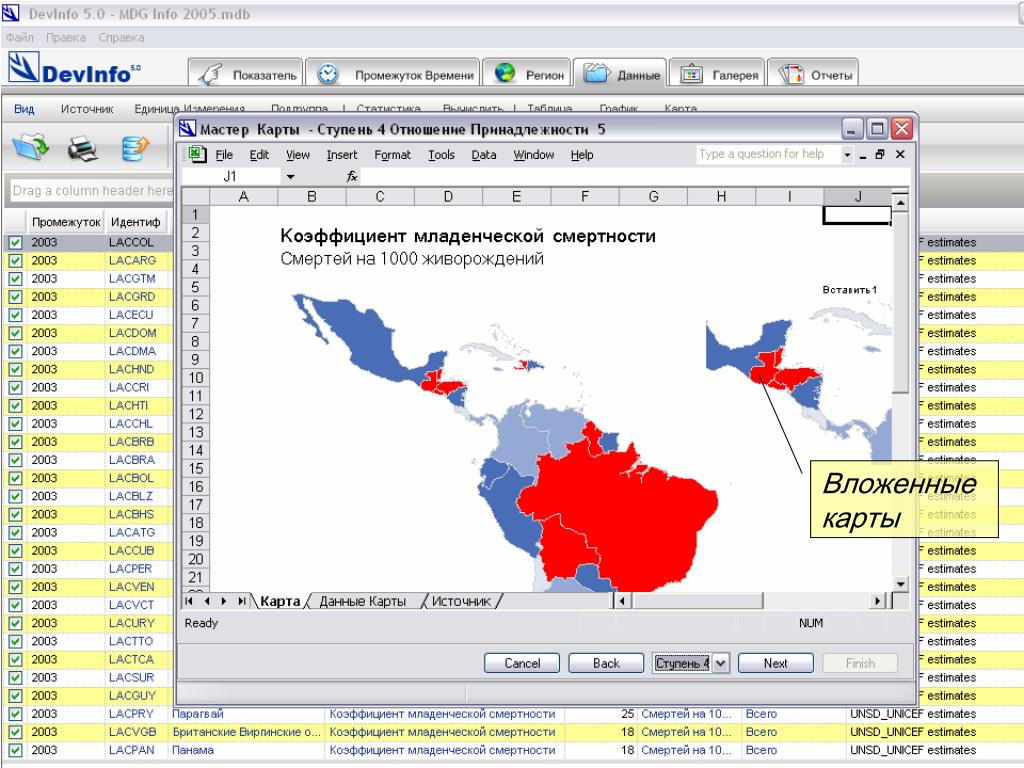Open the Справка menu
Viewport: 1024px width, 768px height.
click(x=121, y=37)
